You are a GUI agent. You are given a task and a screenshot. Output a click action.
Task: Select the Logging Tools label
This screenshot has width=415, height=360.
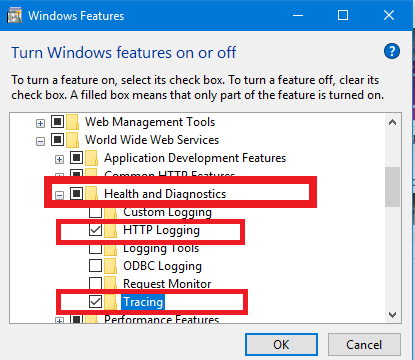(161, 249)
